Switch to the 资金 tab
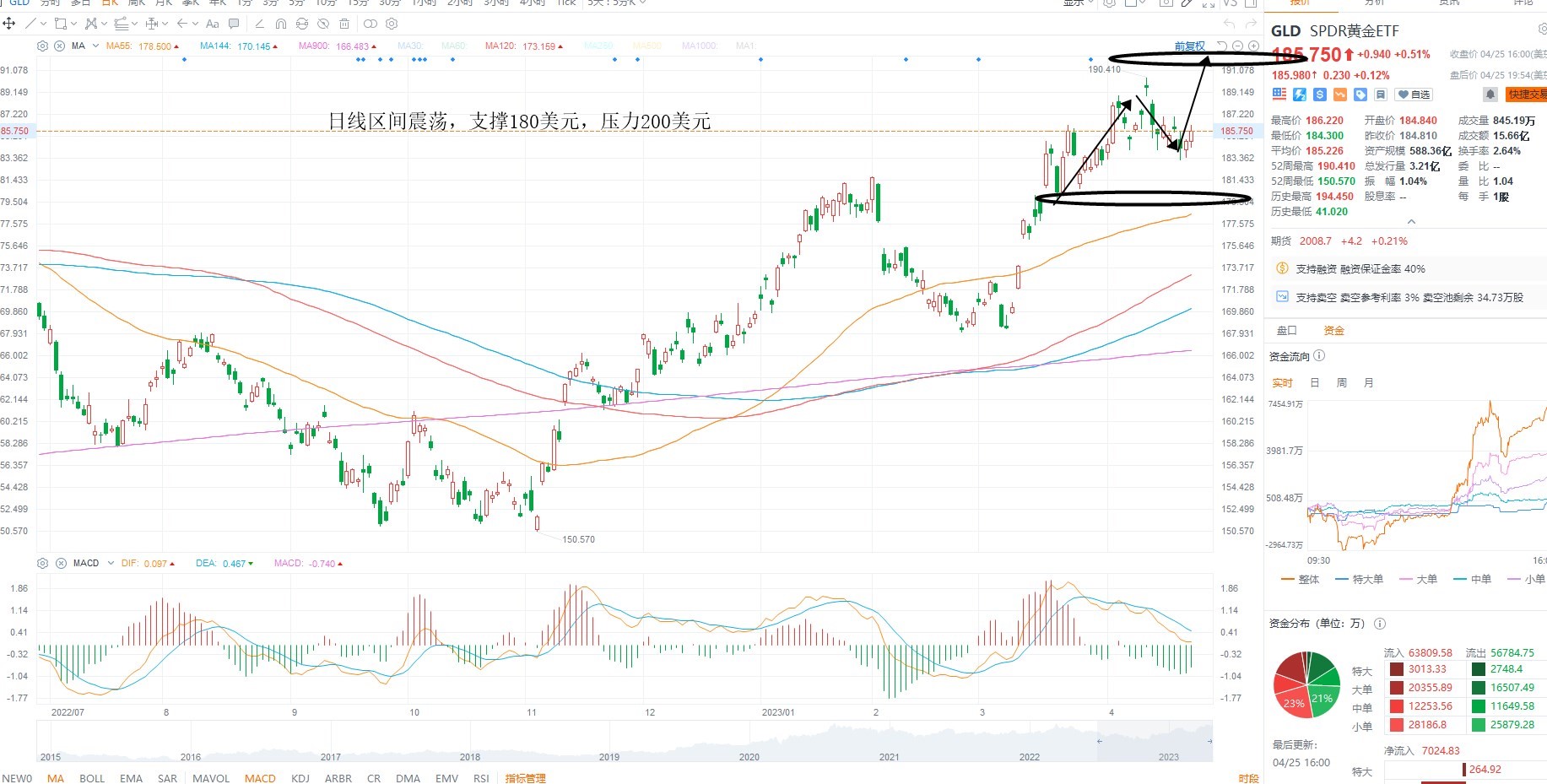 (1333, 331)
